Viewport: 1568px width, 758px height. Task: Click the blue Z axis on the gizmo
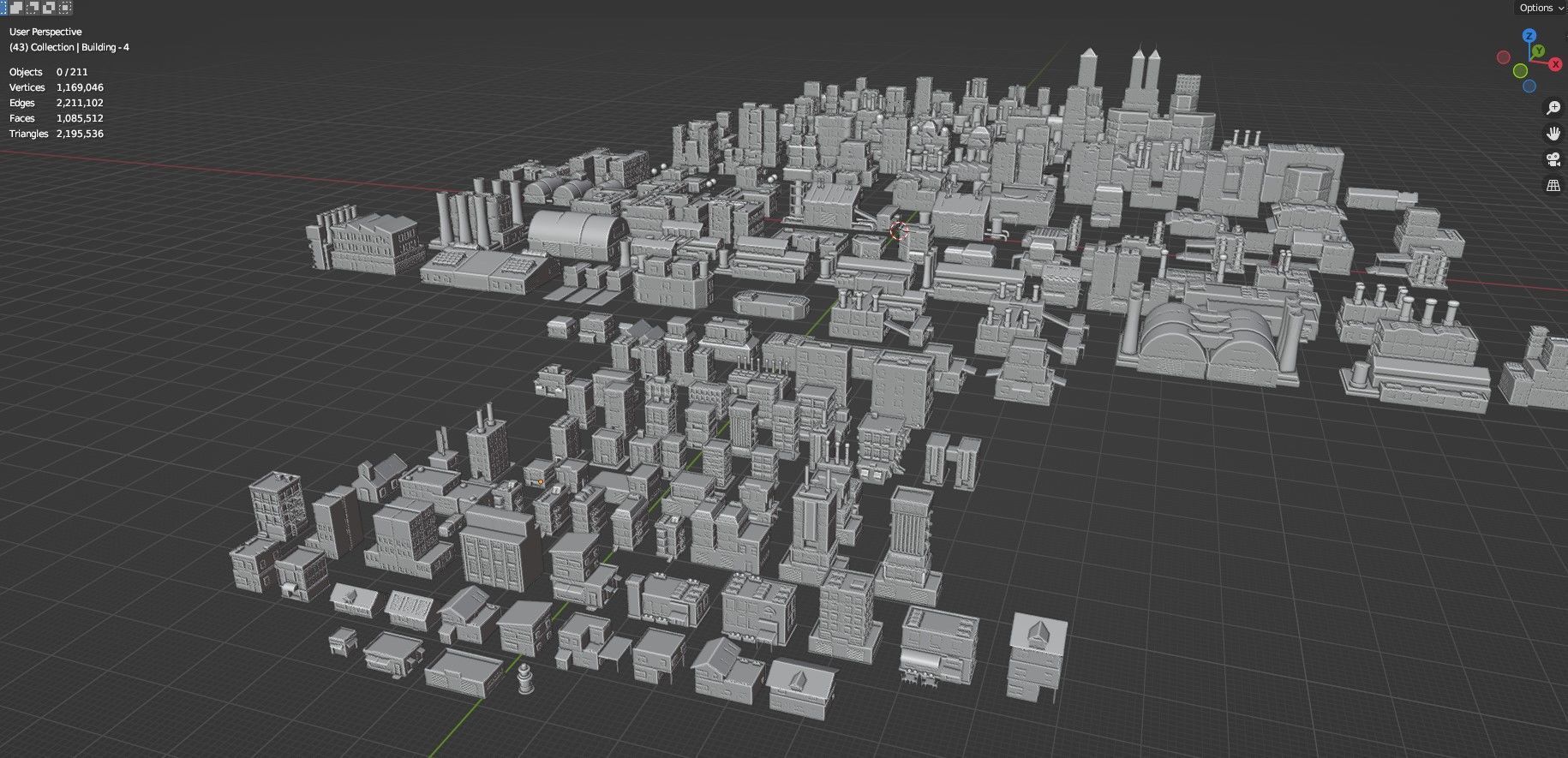pyautogui.click(x=1529, y=36)
